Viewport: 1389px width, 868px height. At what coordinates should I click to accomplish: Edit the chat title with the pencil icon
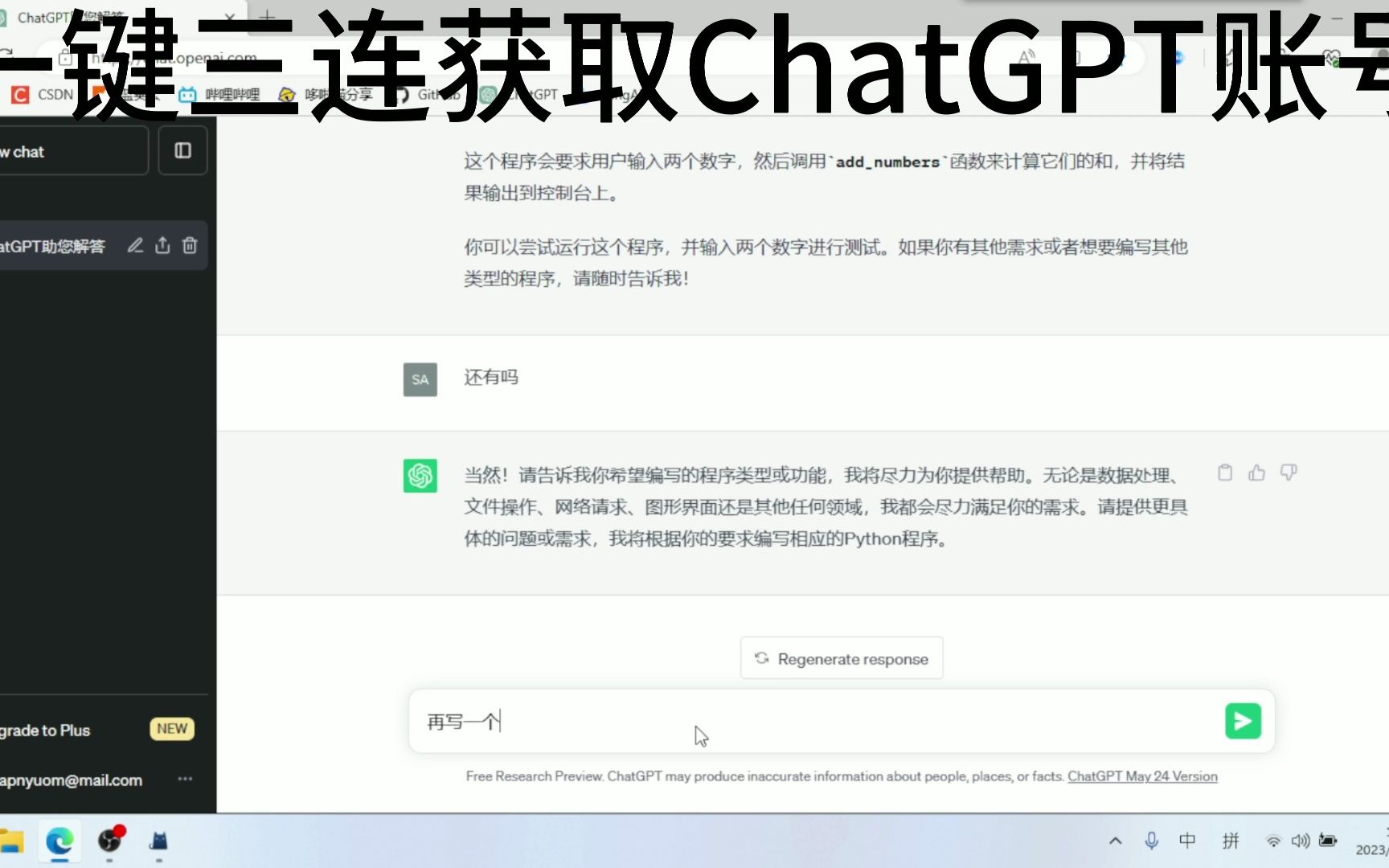(x=135, y=245)
